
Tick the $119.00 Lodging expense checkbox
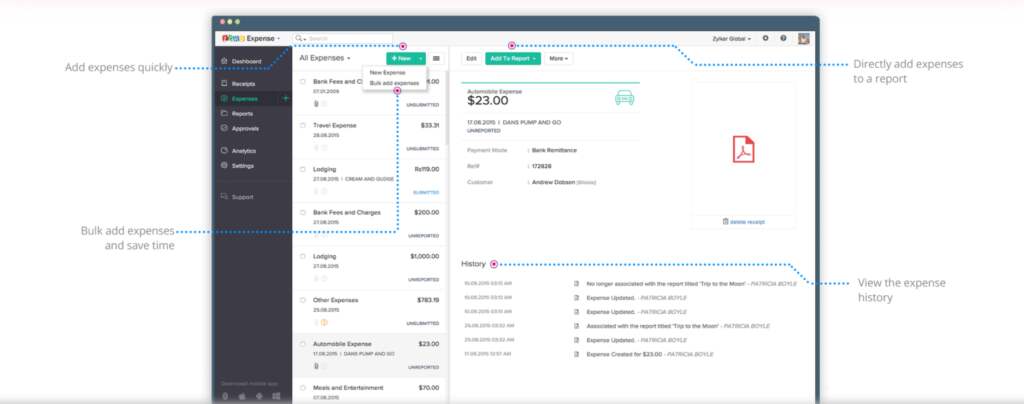coord(303,169)
